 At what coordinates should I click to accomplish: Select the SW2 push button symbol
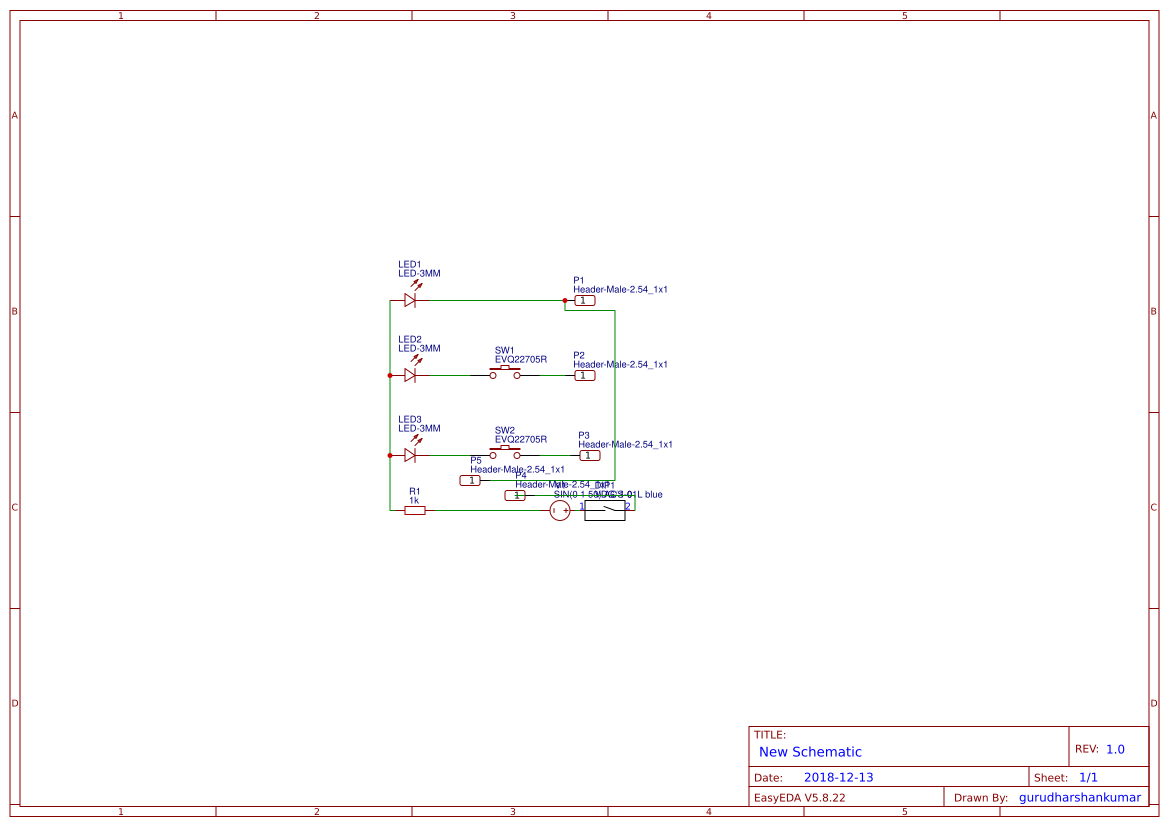point(505,454)
